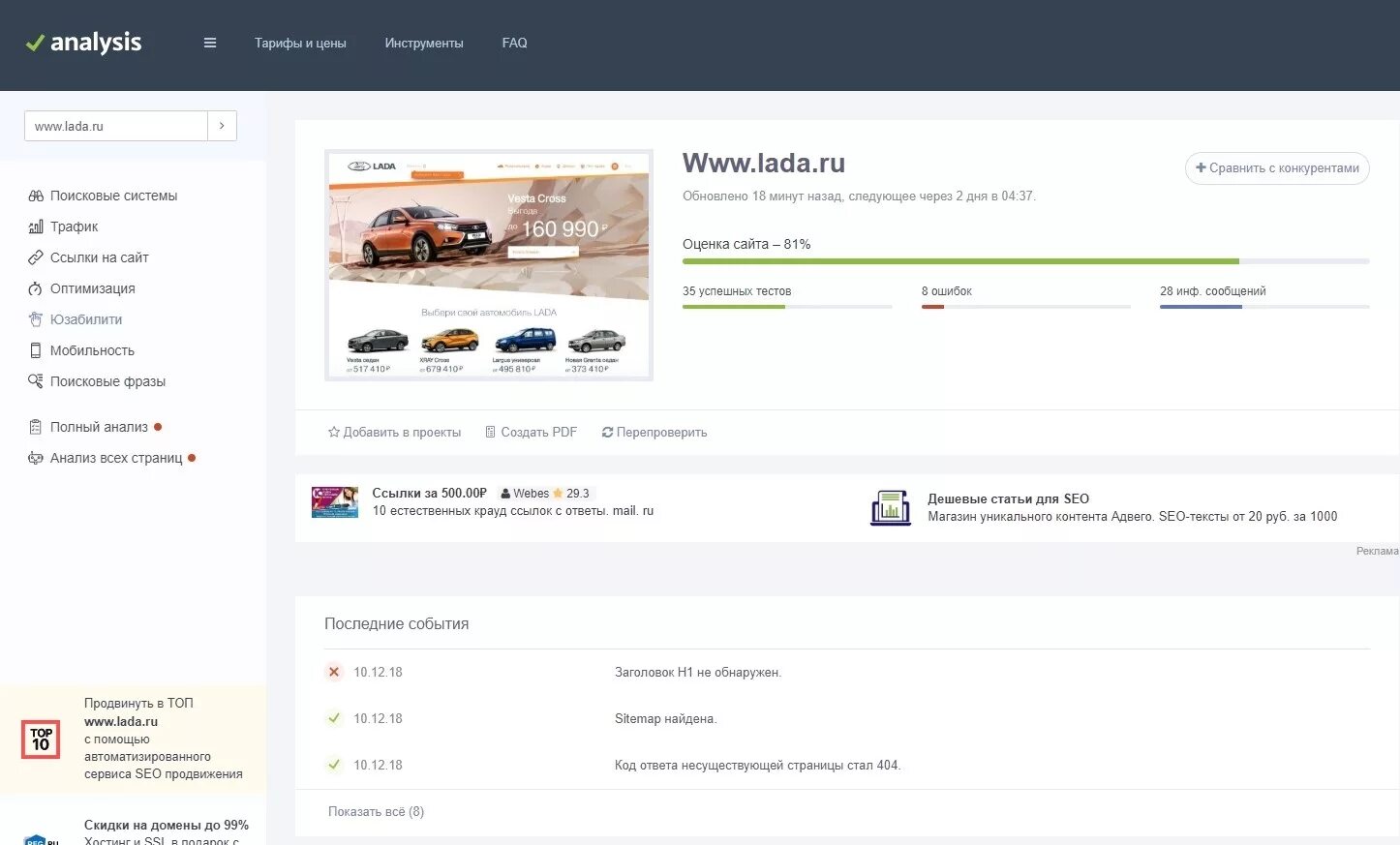This screenshot has width=1400, height=845.
Task: Click binoculars icon beside Поисковые системы
Action: tap(36, 196)
